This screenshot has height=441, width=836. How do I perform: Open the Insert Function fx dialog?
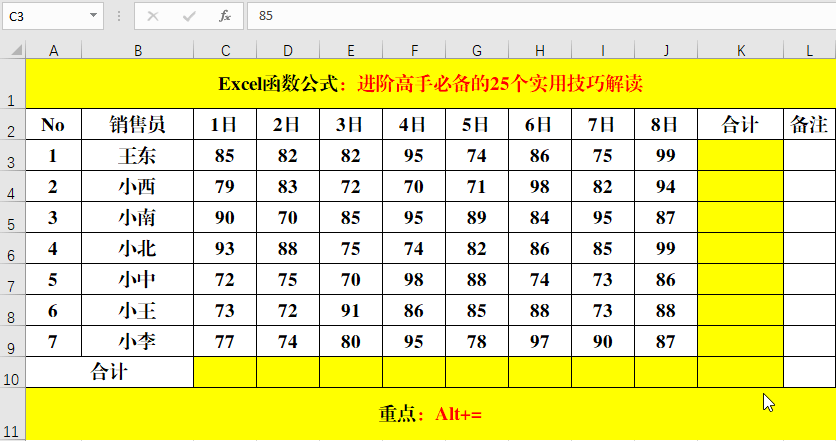[225, 16]
